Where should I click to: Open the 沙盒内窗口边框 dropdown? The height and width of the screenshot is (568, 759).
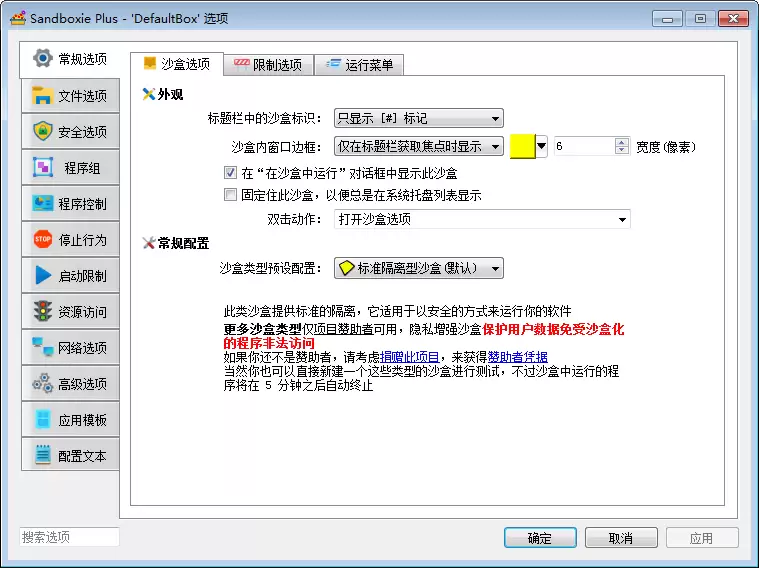pyautogui.click(x=419, y=146)
